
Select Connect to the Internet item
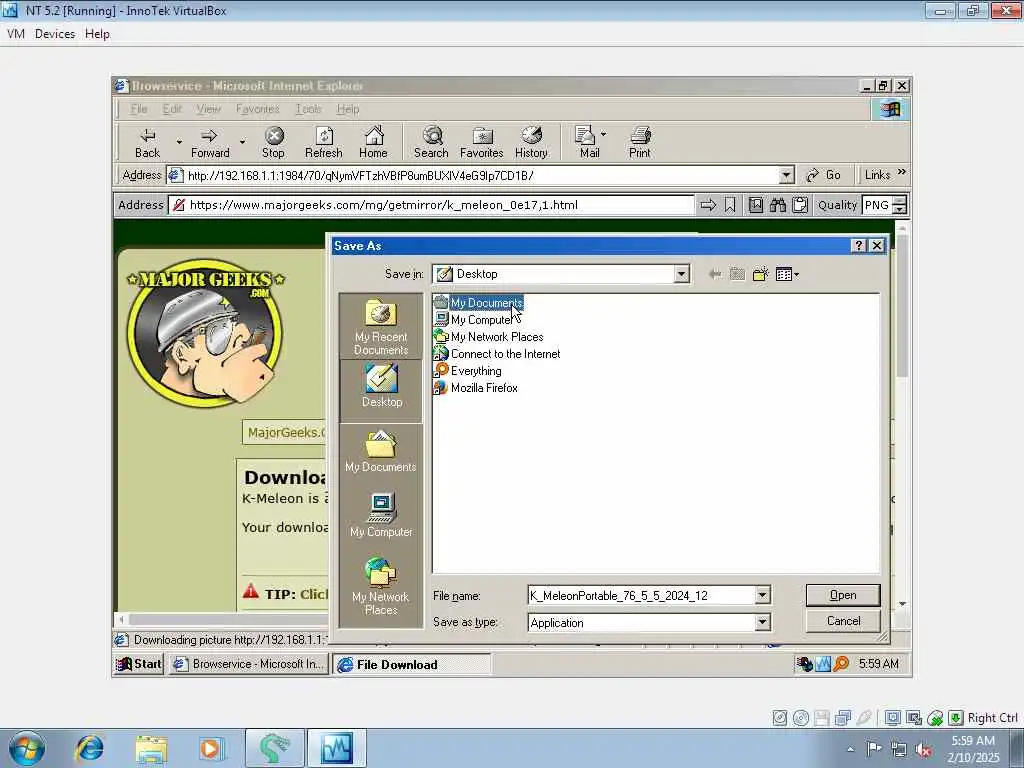coord(498,354)
